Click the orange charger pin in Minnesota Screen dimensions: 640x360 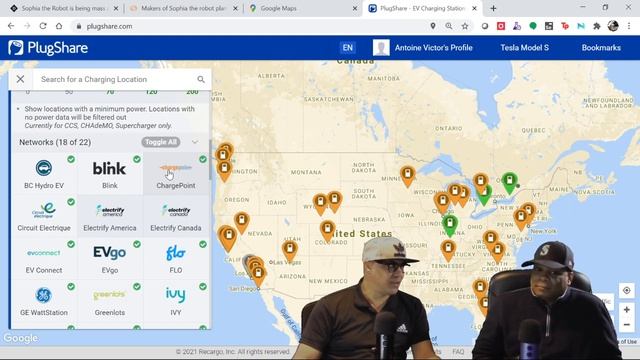407,176
